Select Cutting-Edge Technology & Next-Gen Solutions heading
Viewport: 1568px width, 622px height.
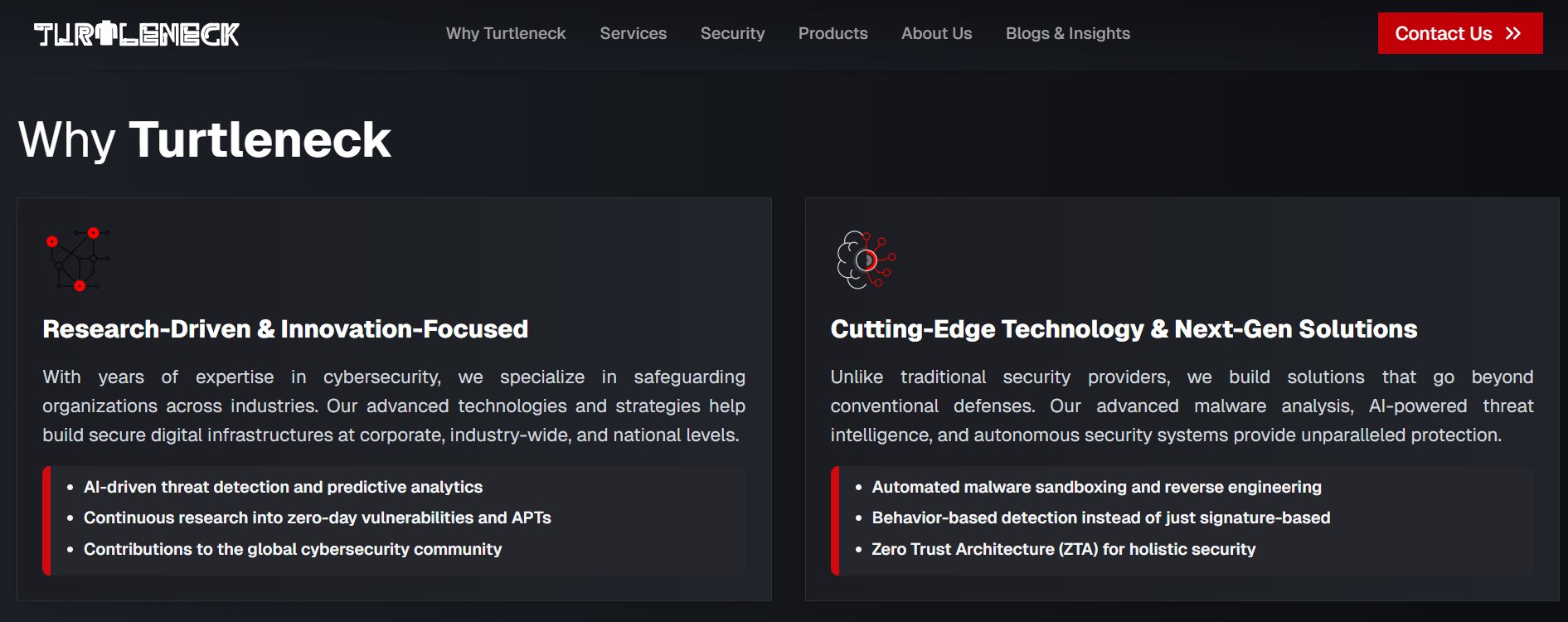click(x=1124, y=329)
